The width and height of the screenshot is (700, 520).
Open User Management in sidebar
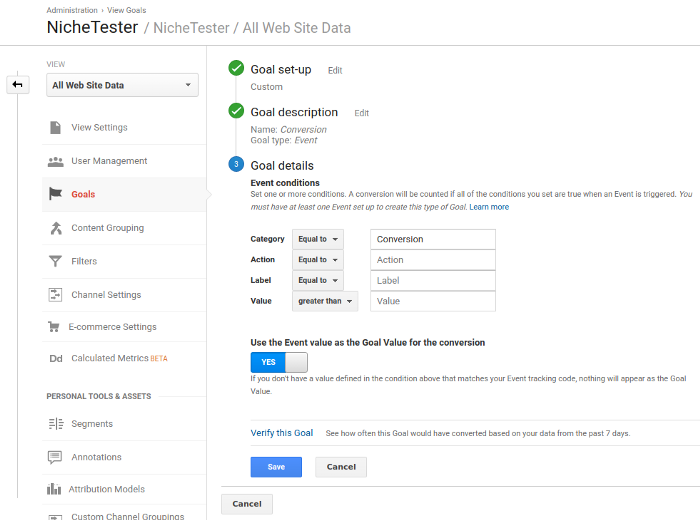click(x=109, y=161)
